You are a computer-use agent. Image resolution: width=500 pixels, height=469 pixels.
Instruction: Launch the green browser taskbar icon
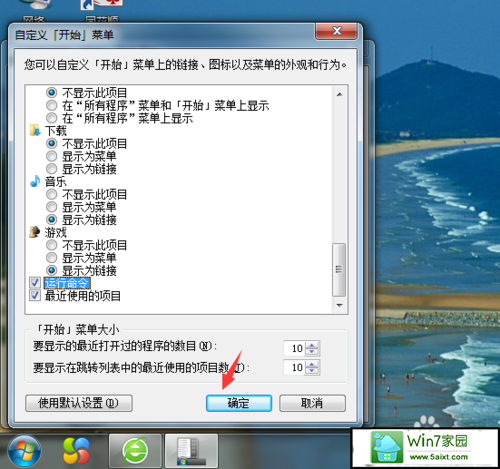pyautogui.click(x=135, y=451)
